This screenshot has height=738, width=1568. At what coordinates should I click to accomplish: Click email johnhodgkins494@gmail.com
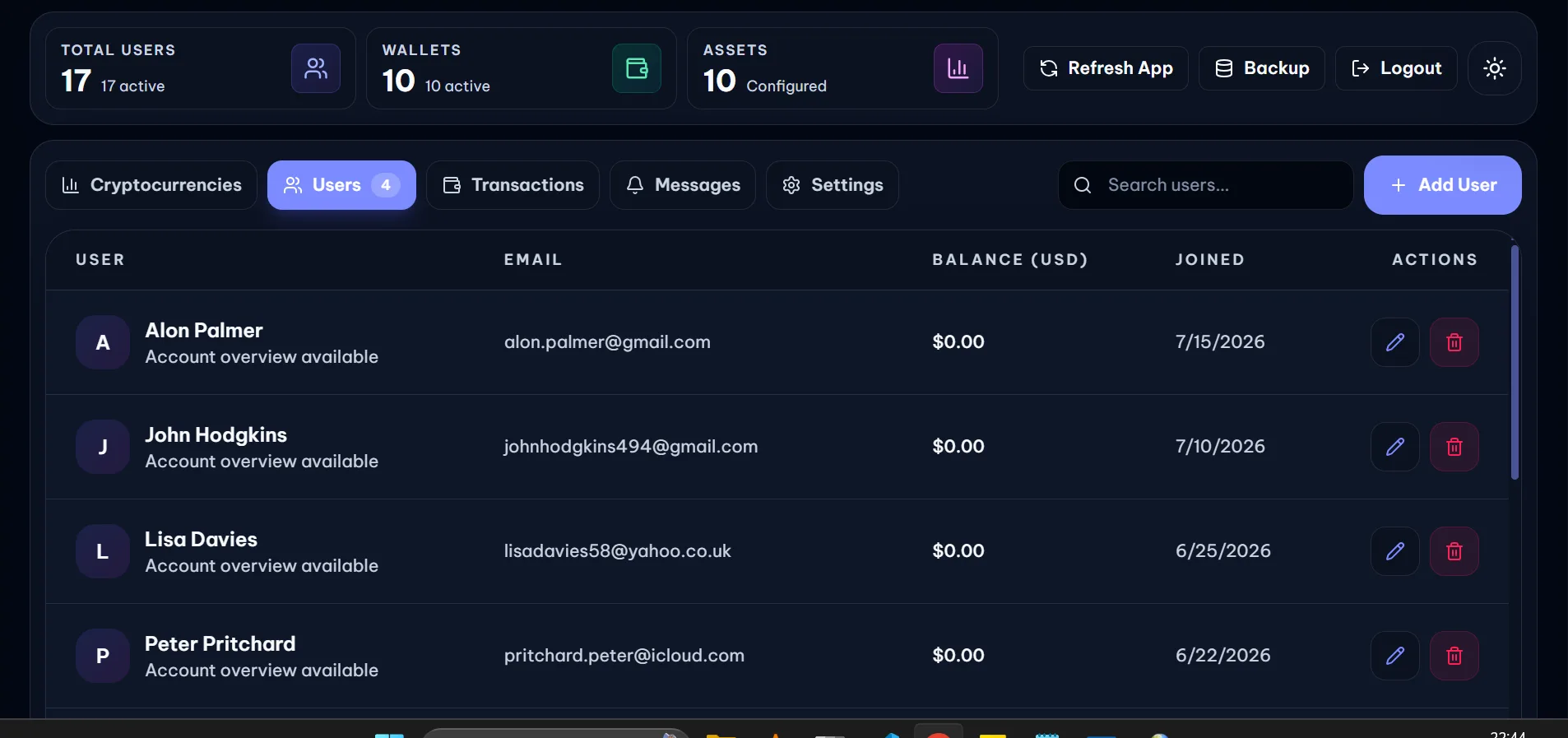pyautogui.click(x=631, y=447)
